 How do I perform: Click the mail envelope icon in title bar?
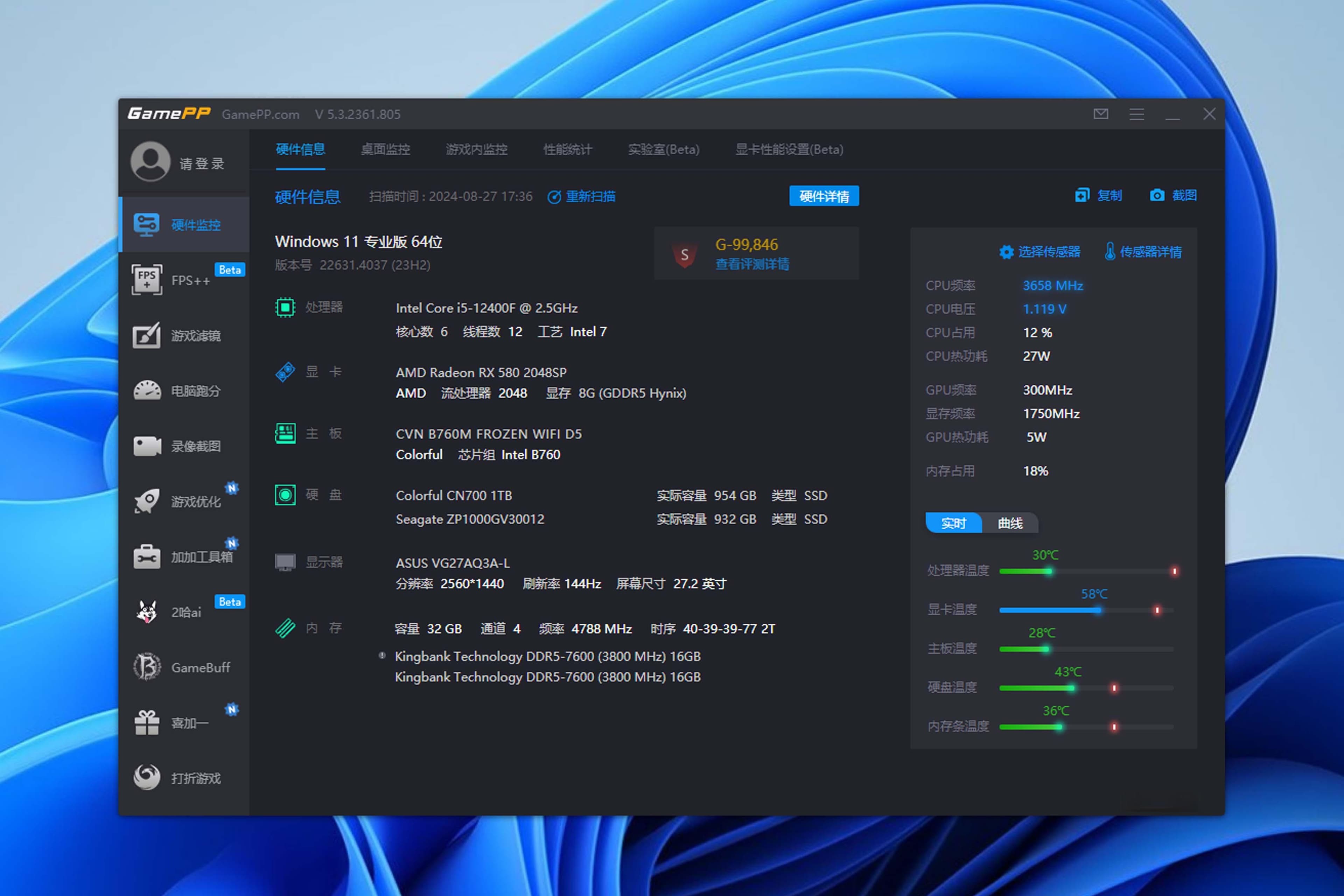point(1100,114)
